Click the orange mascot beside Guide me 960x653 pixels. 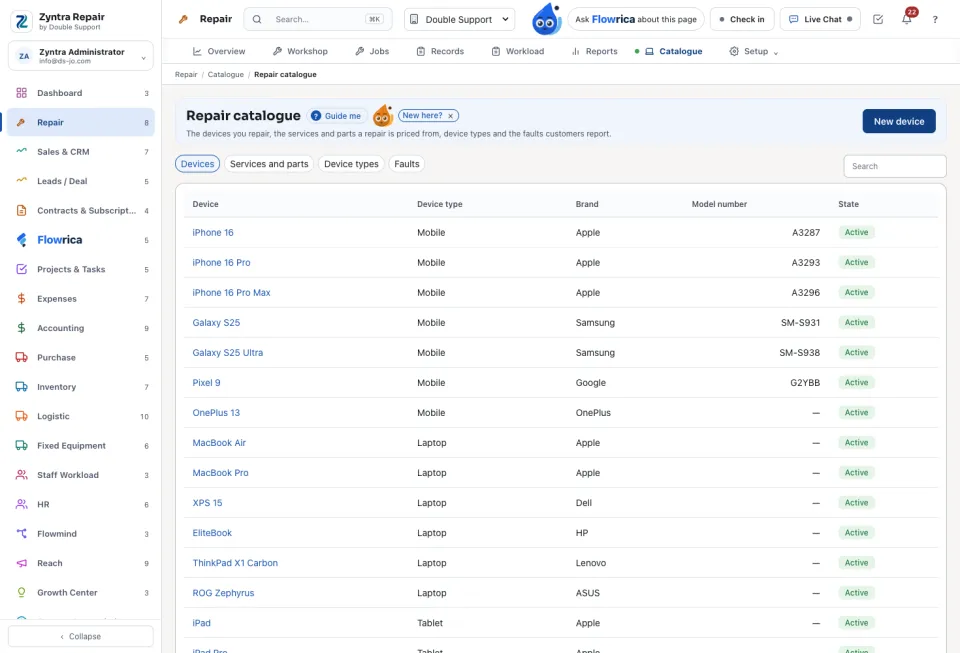coord(383,115)
